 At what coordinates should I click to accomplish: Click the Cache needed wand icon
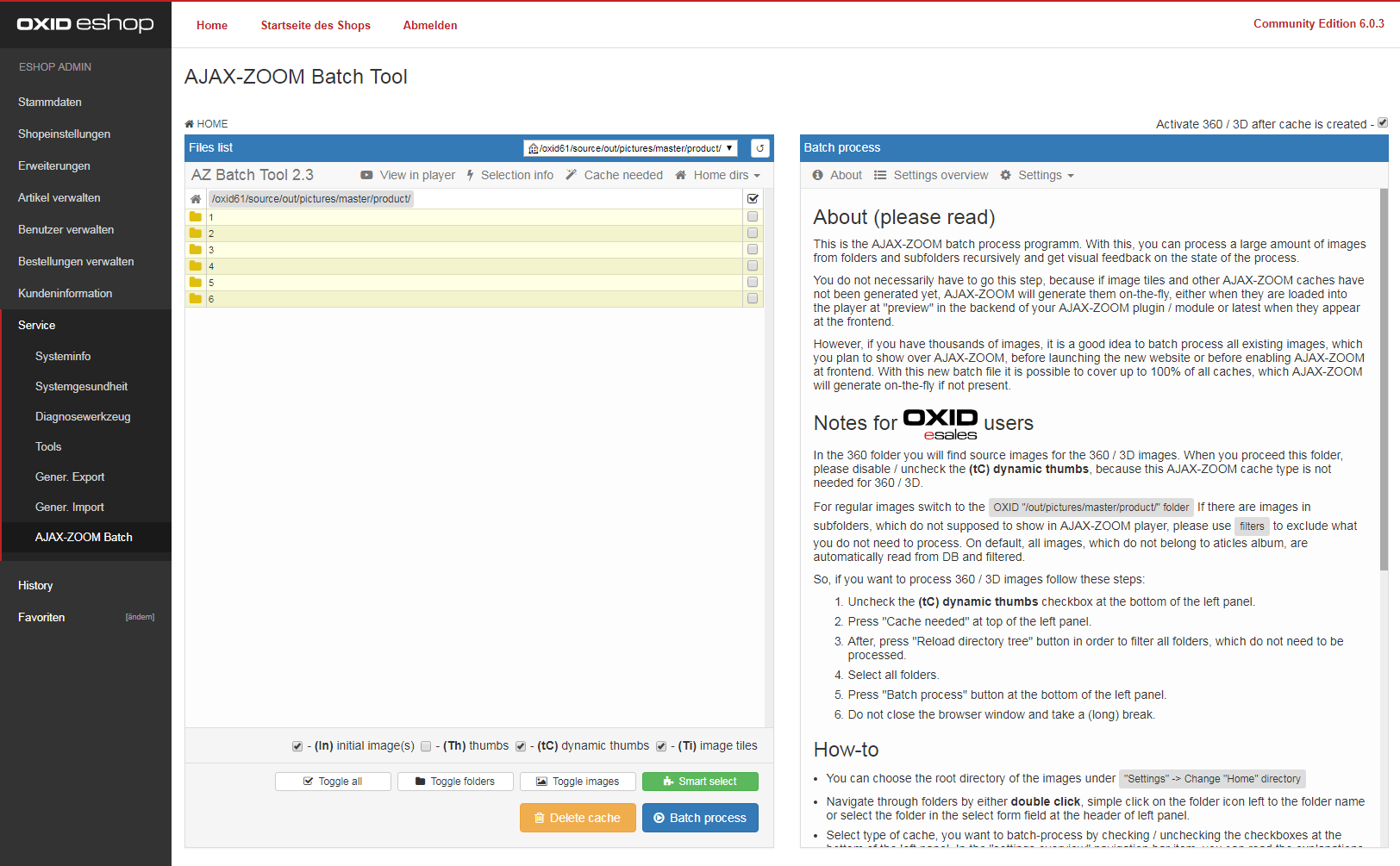571,175
